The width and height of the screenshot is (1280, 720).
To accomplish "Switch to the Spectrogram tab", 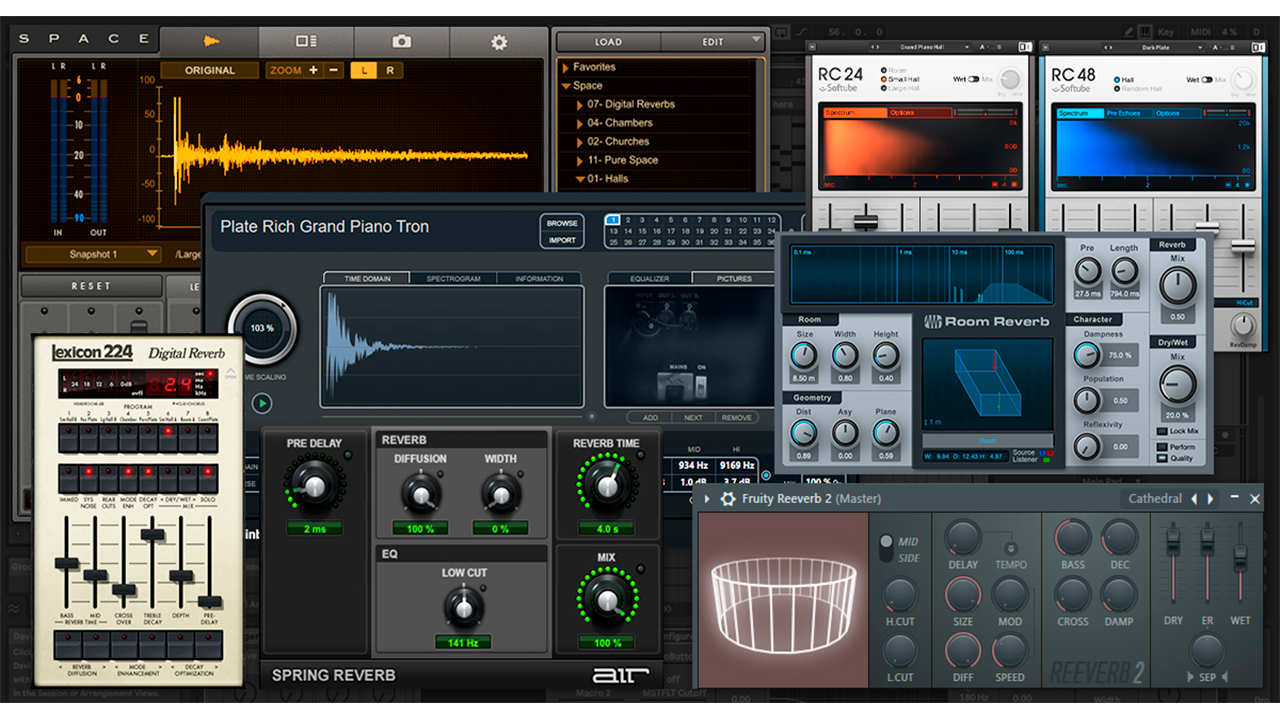I will coord(453,279).
